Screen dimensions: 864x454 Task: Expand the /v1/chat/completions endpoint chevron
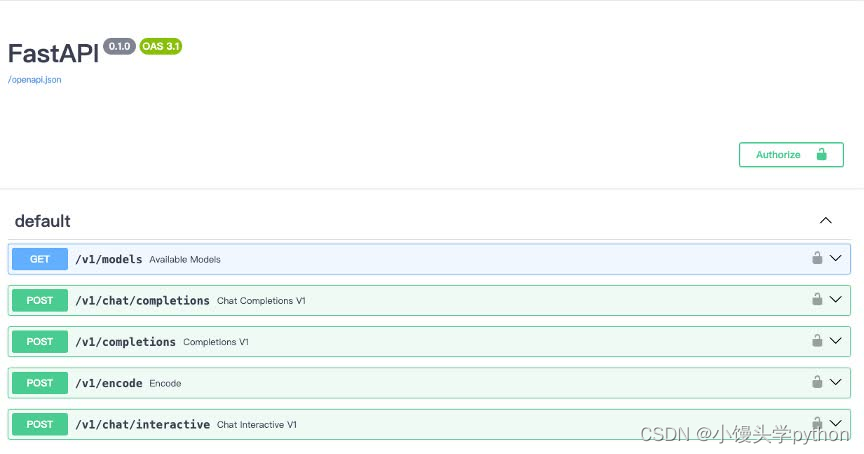pos(835,299)
